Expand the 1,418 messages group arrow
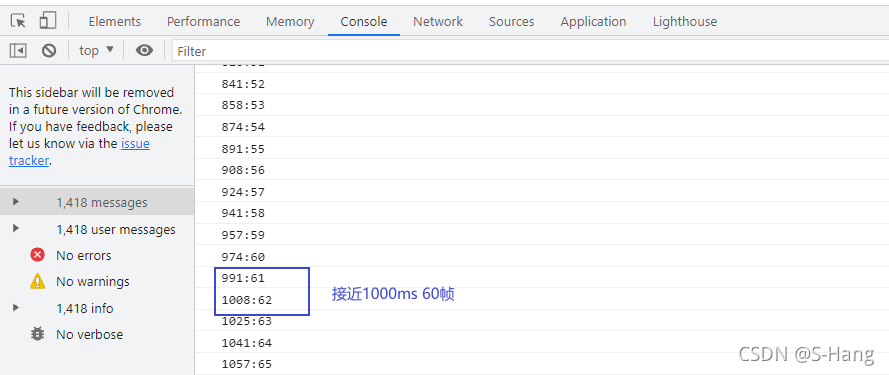 (16, 202)
